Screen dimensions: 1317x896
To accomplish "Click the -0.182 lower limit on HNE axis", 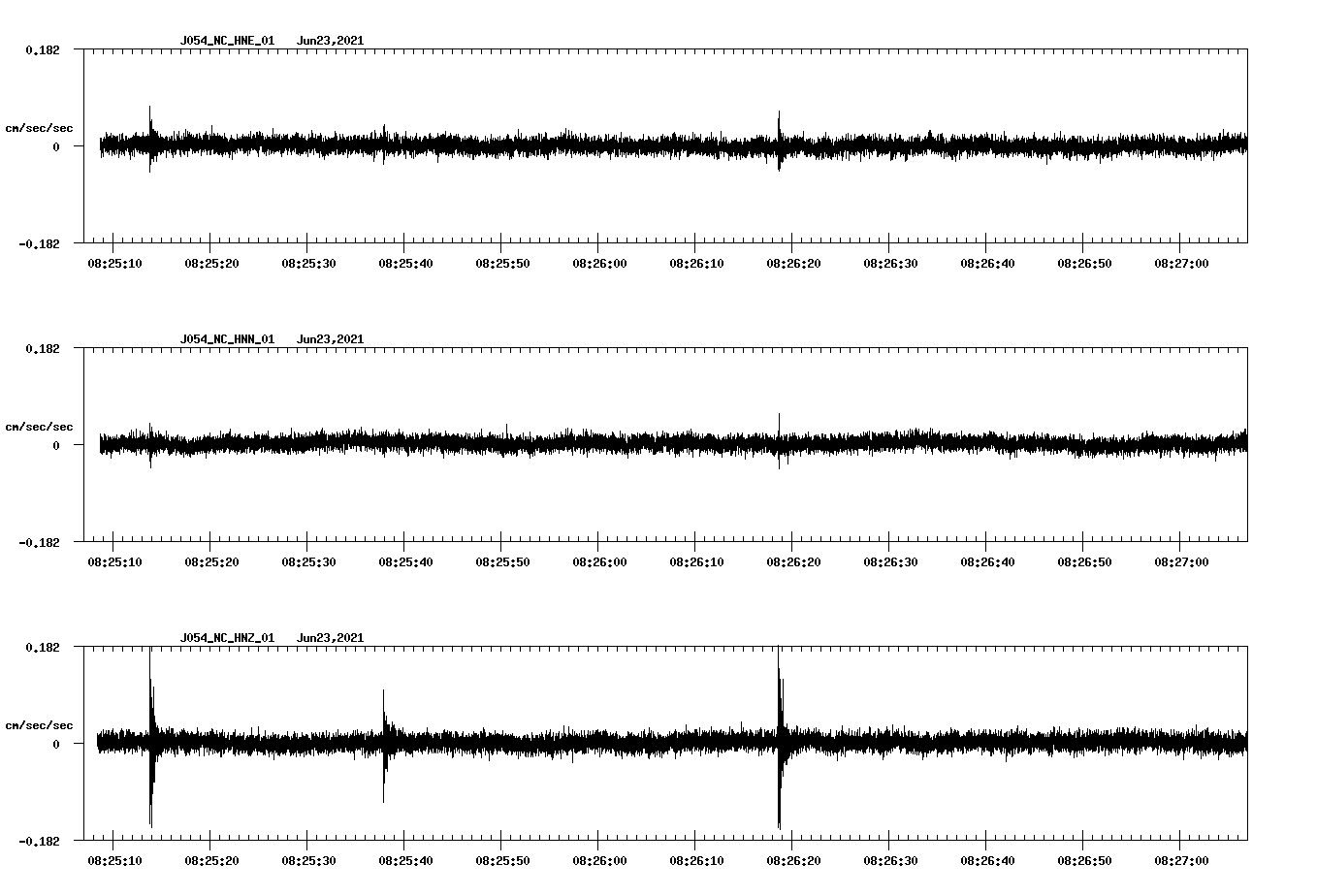I will point(39,243).
